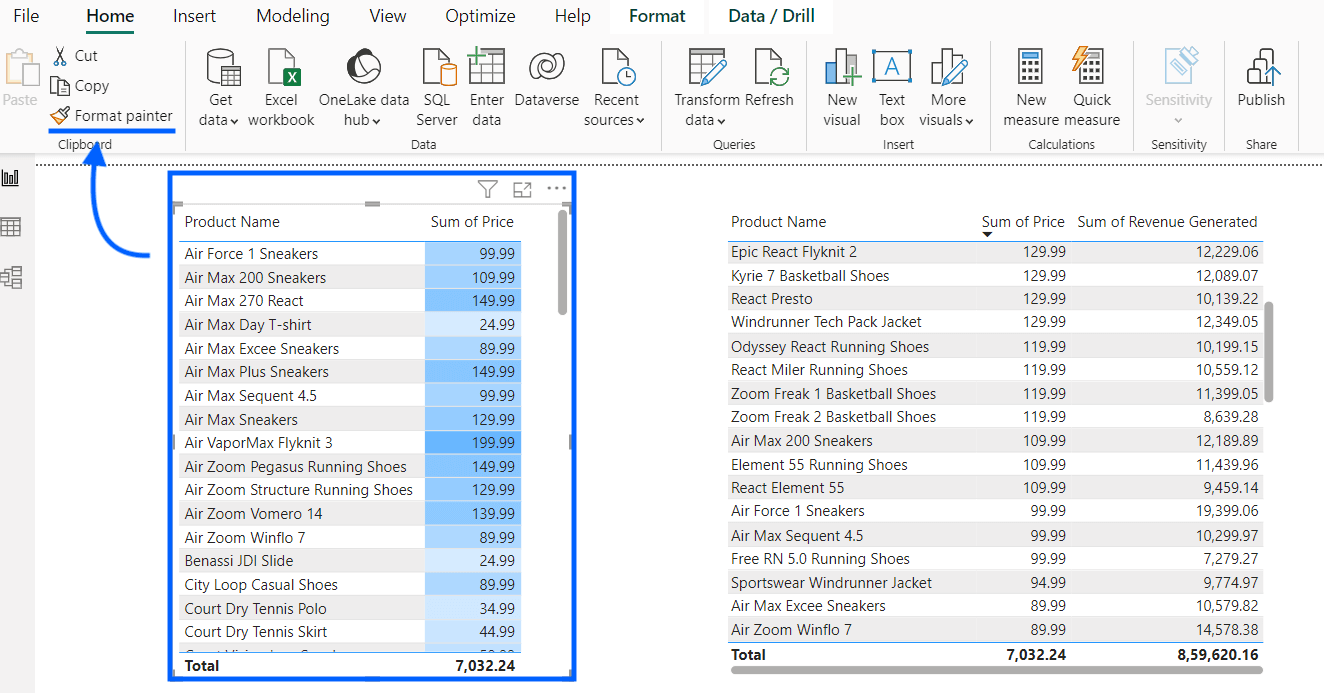Expand the Sensitivity dropdown

pos(1178,121)
